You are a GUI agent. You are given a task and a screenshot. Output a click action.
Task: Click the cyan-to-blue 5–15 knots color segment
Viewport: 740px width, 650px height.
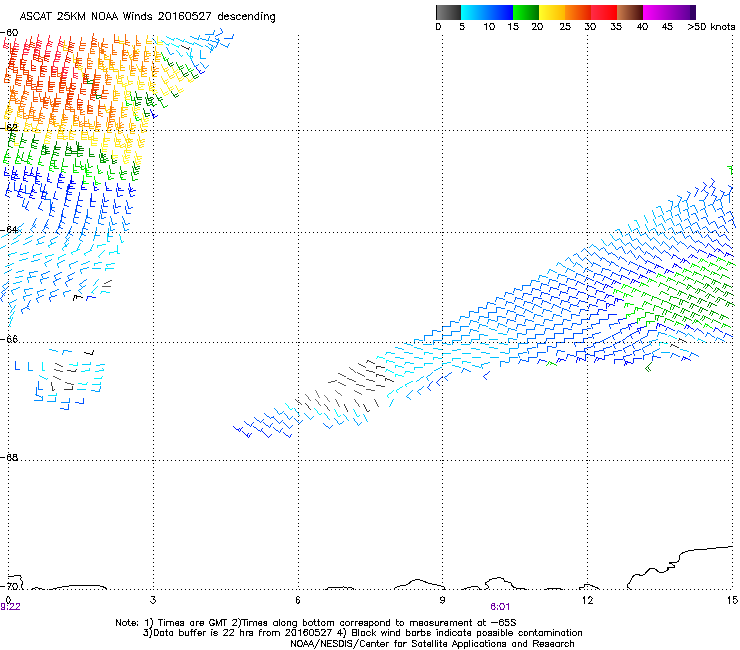tap(487, 12)
